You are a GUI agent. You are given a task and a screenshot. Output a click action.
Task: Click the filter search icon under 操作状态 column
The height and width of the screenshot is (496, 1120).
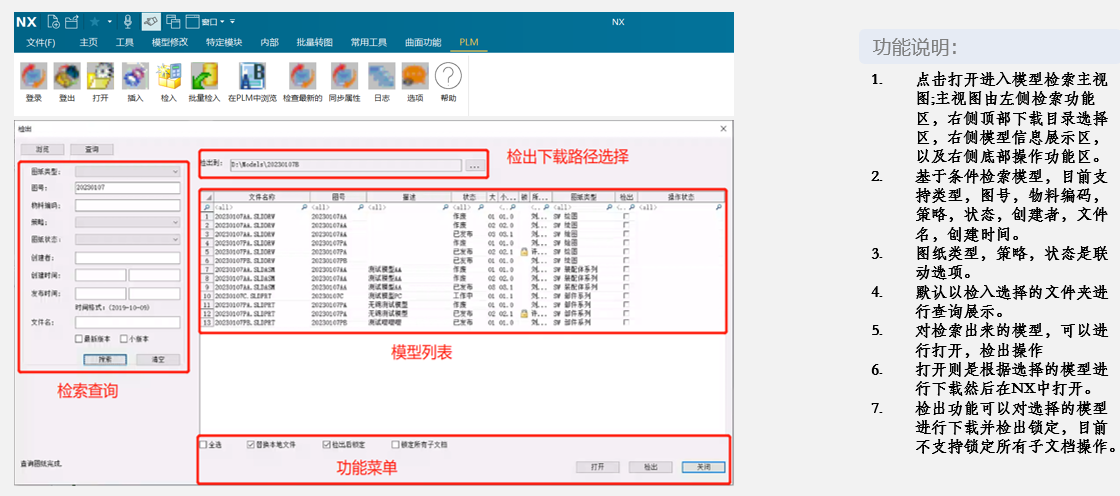(719, 207)
